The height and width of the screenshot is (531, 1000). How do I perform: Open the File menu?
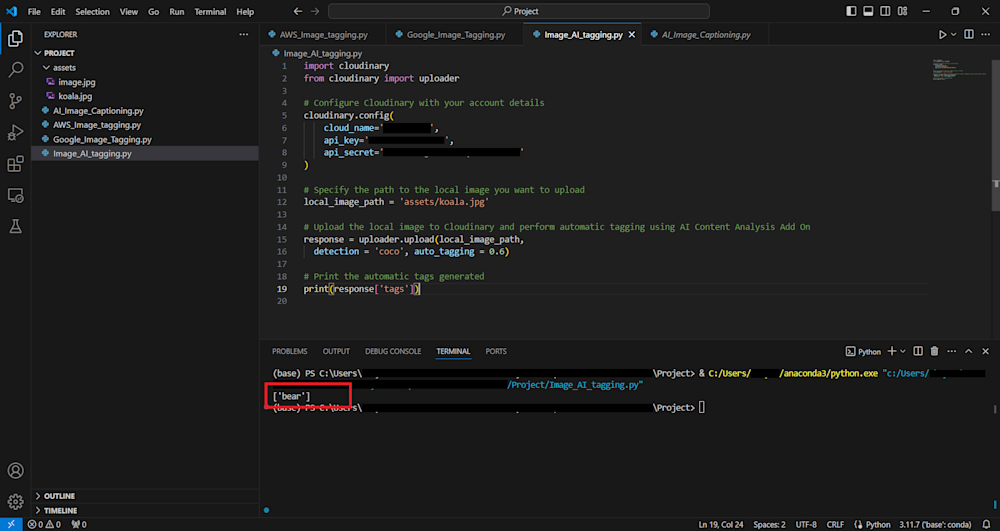tap(34, 11)
